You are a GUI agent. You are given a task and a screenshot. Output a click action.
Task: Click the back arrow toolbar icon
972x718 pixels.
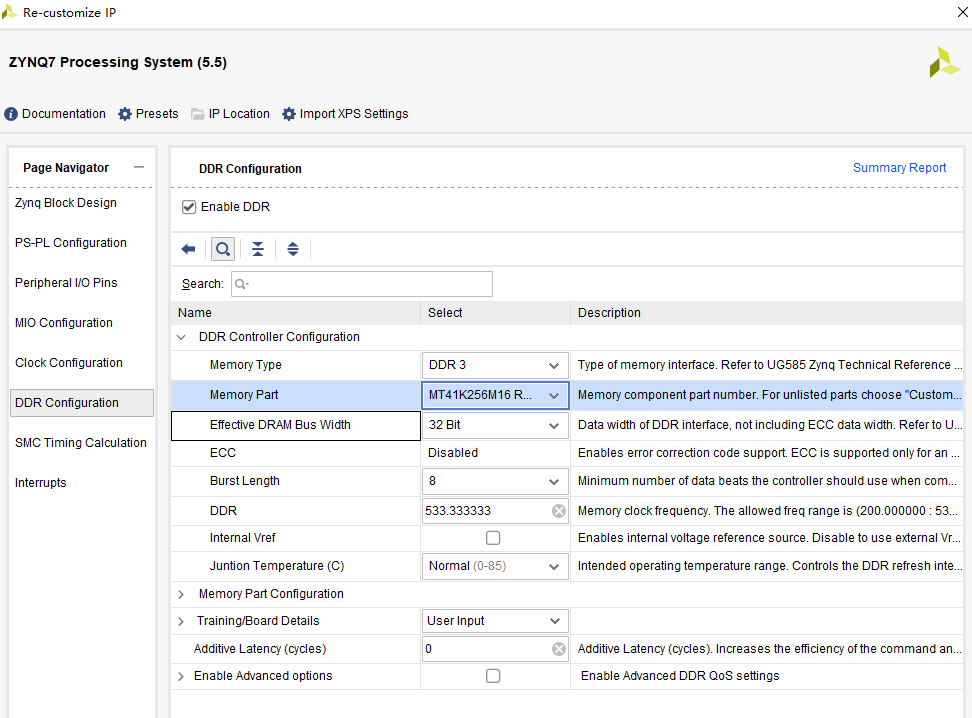point(188,249)
